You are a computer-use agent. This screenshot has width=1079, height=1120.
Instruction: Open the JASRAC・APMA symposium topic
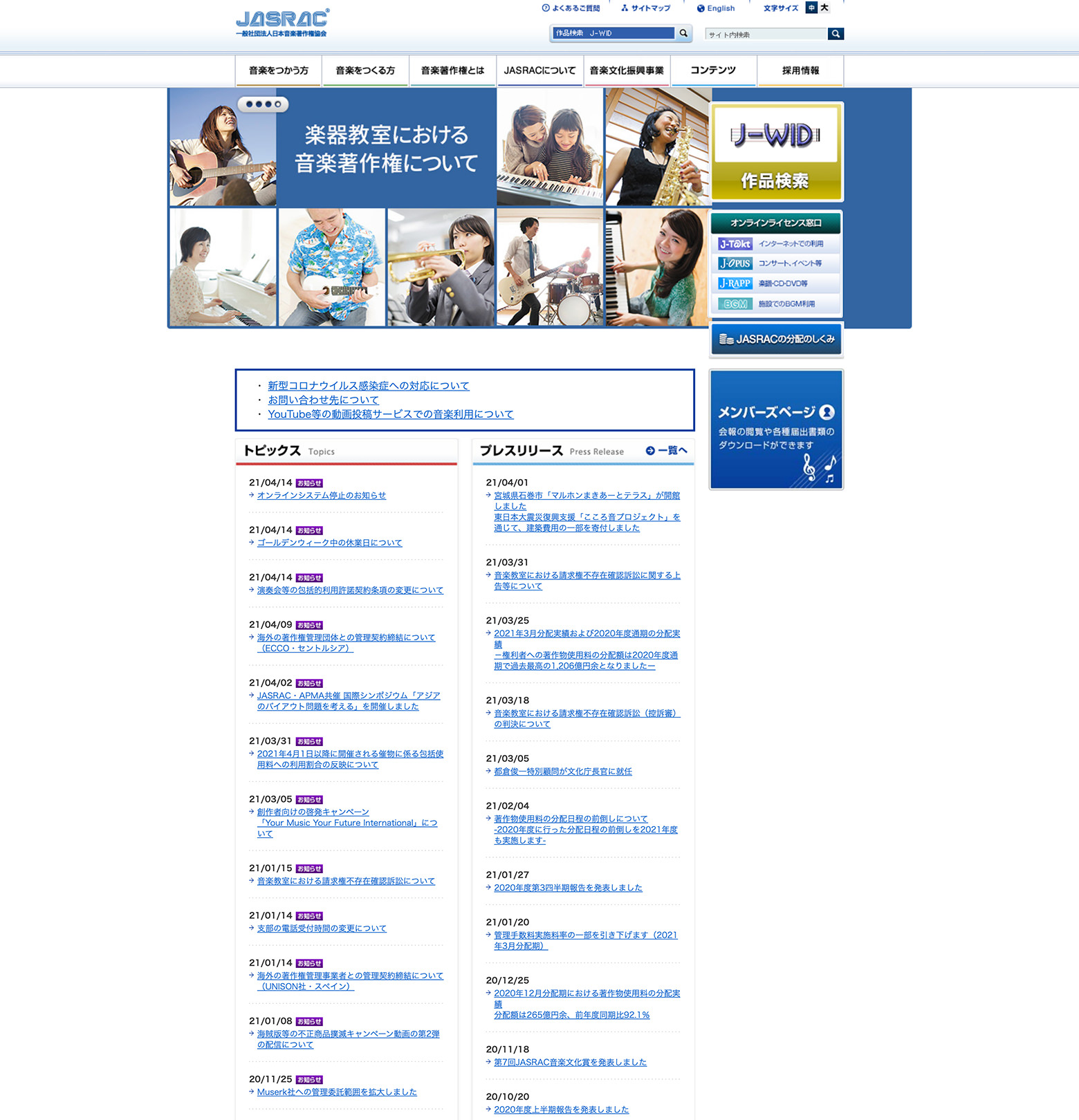349,701
